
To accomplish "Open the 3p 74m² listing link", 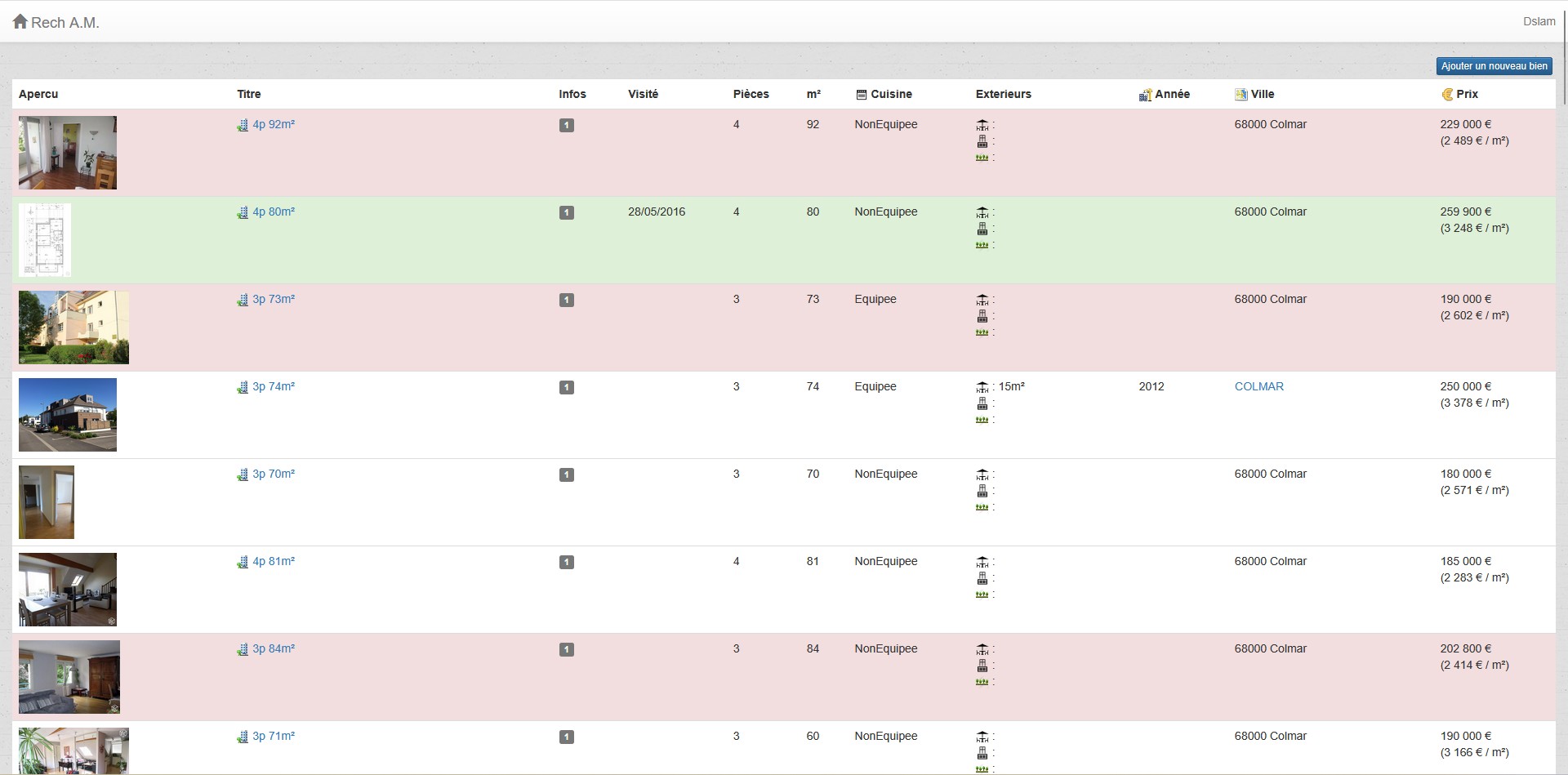I will pyautogui.click(x=274, y=386).
